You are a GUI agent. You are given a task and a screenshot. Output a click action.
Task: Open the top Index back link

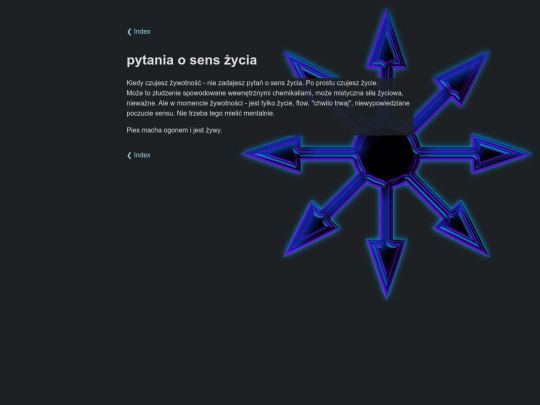138,32
